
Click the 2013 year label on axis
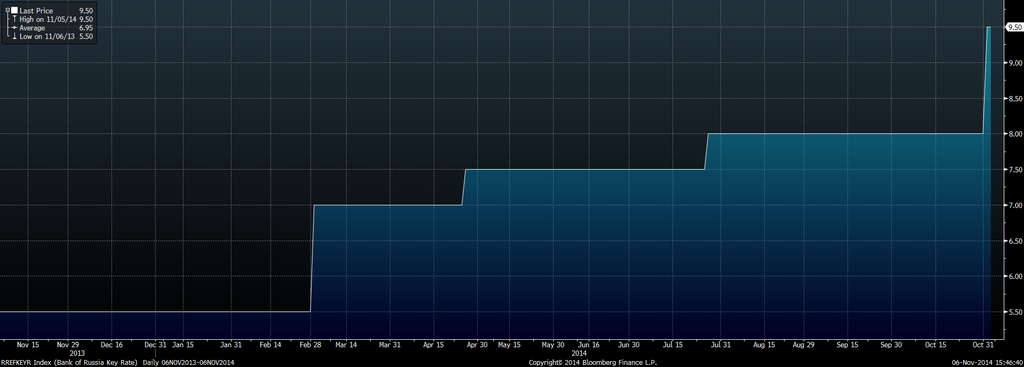pyautogui.click(x=76, y=353)
